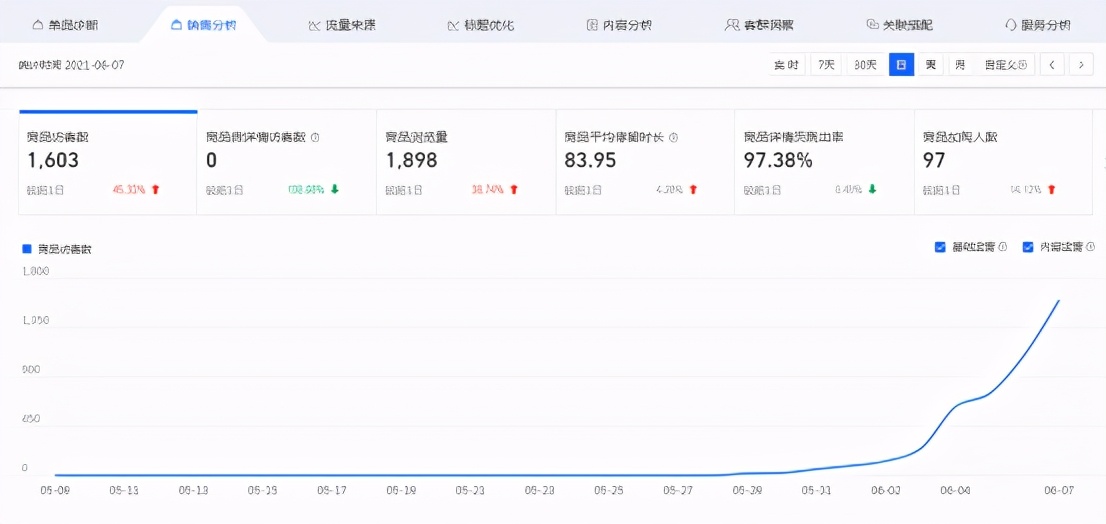Select the week range button
The image size is (1106, 524).
[930, 65]
